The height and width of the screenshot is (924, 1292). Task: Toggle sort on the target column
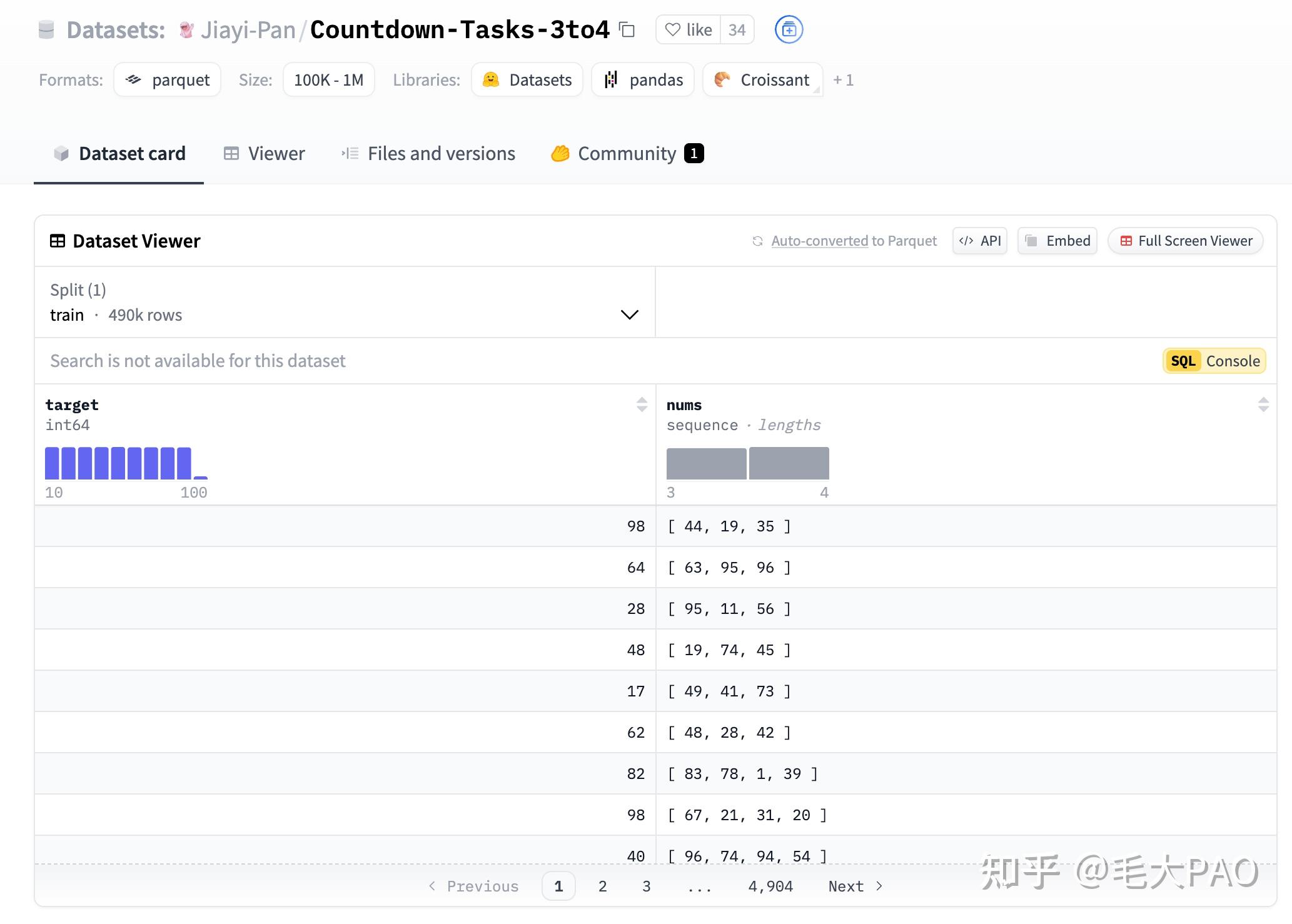(642, 404)
